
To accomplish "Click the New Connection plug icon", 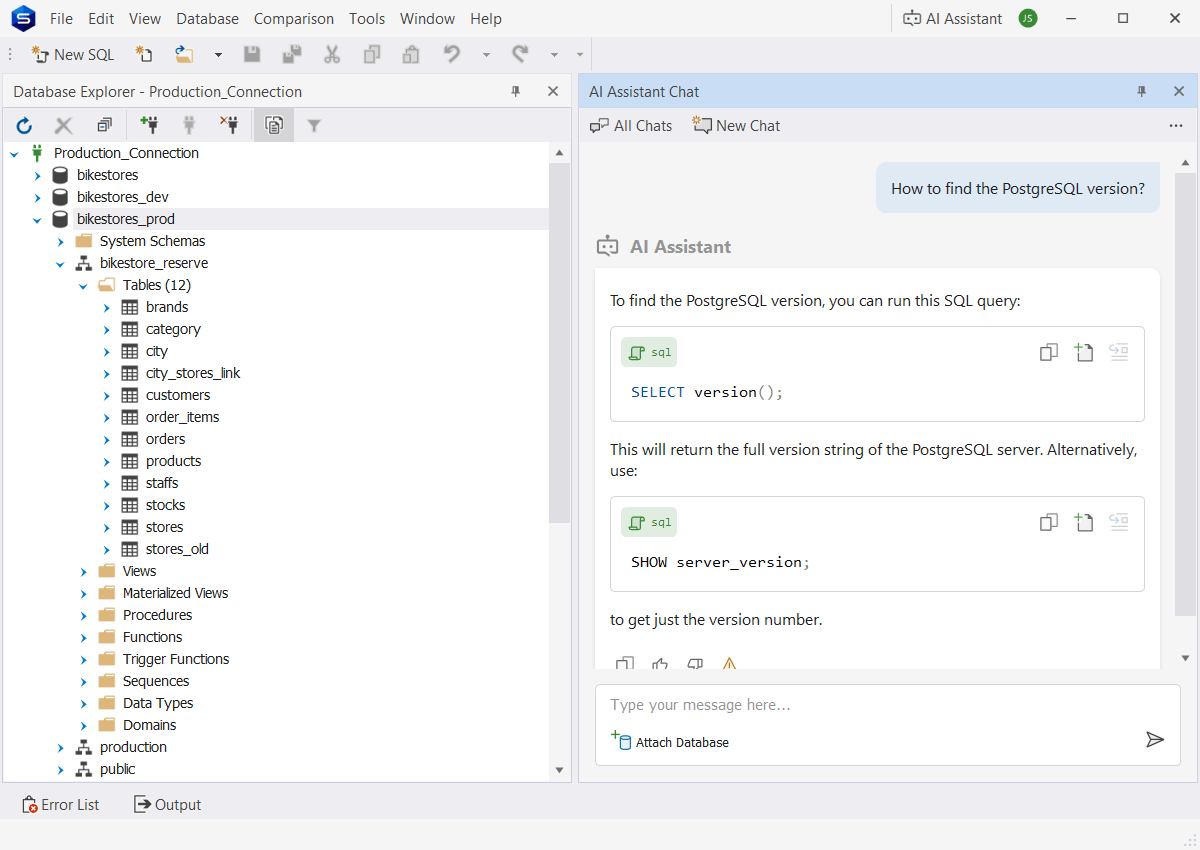I will [150, 125].
